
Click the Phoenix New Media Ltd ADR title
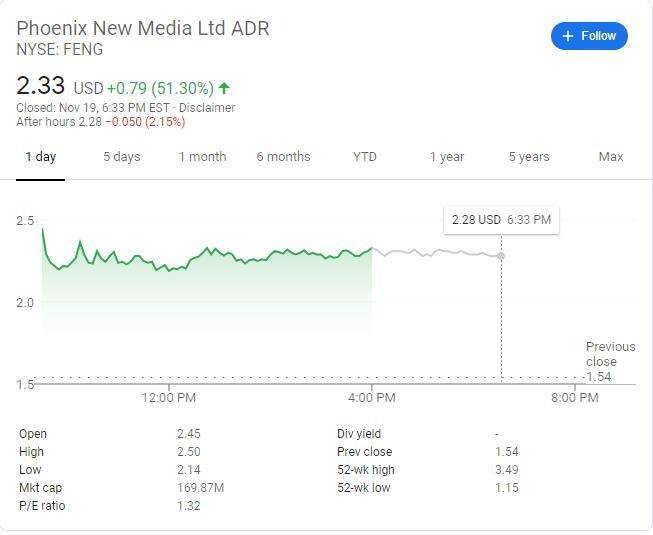pos(143,27)
